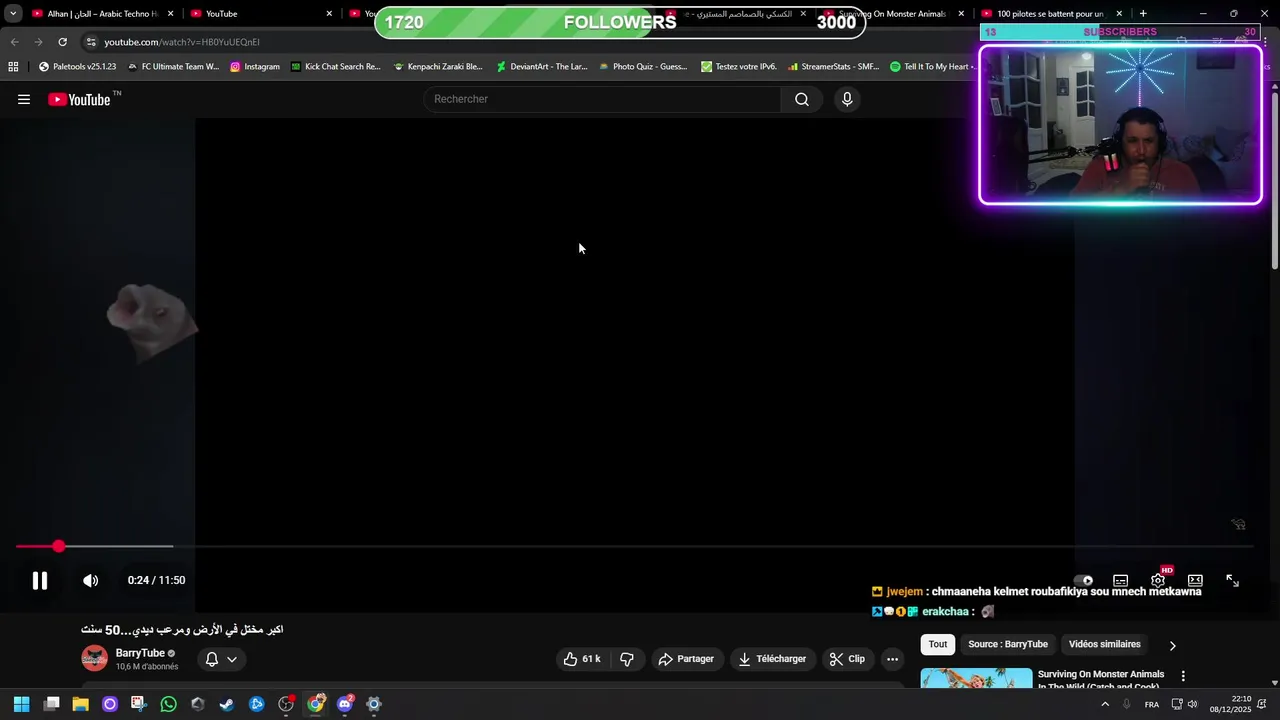
Task: Switch to the YouTube browser tab
Action: click(260, 14)
